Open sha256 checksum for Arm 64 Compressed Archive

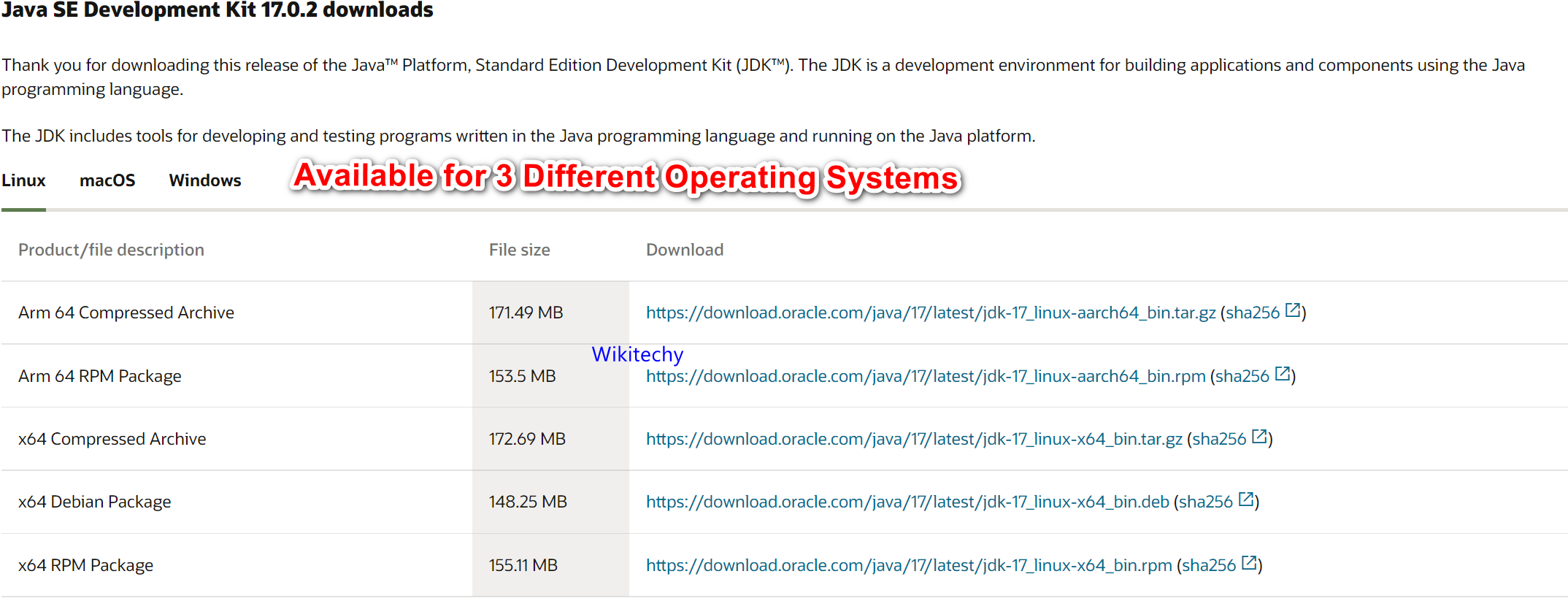1252,313
